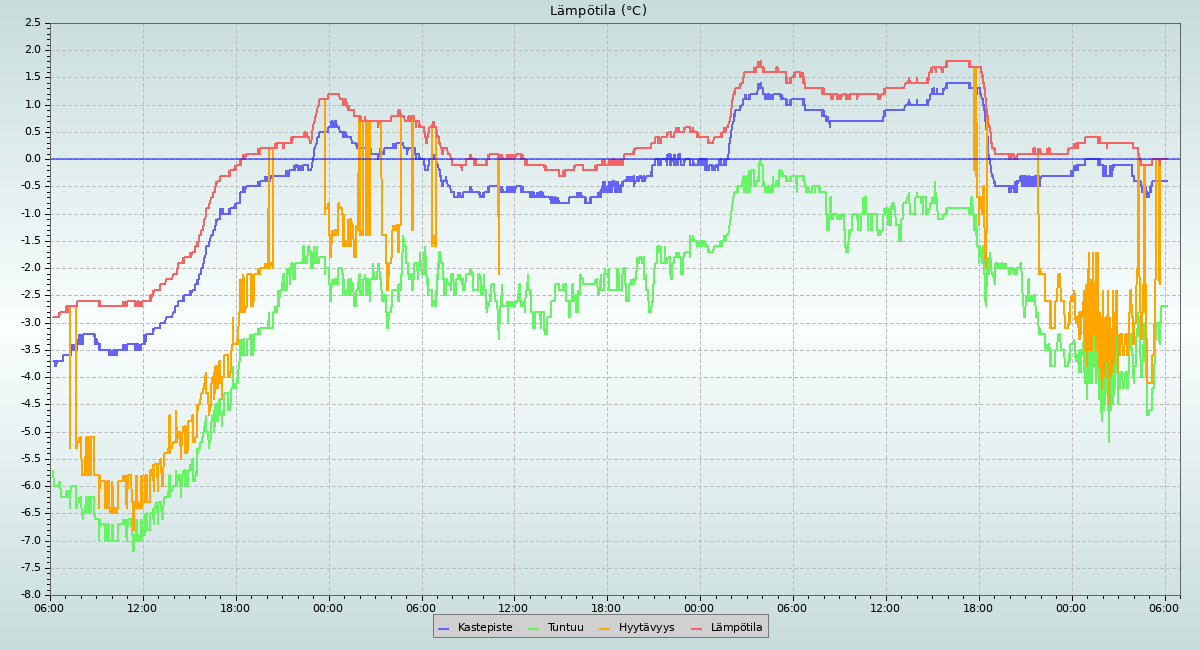Select the orange Hyytävyys legend line marker
The width and height of the screenshot is (1200, 650).
coord(605,628)
